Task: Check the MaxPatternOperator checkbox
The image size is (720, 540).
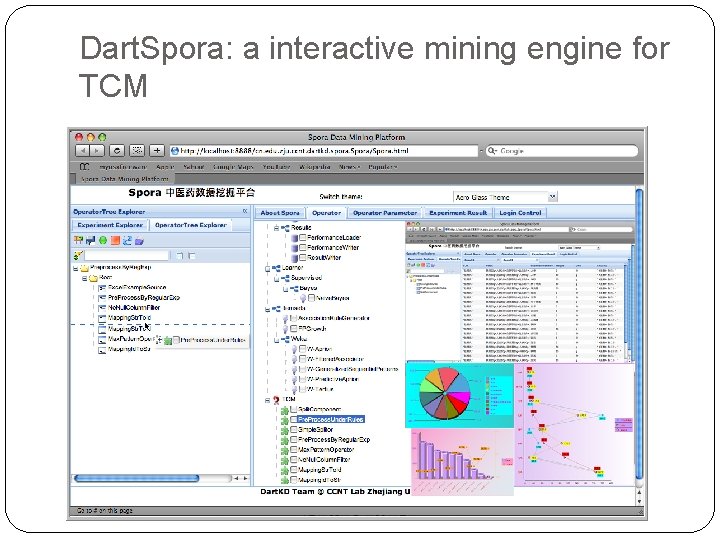Action: [x=294, y=450]
